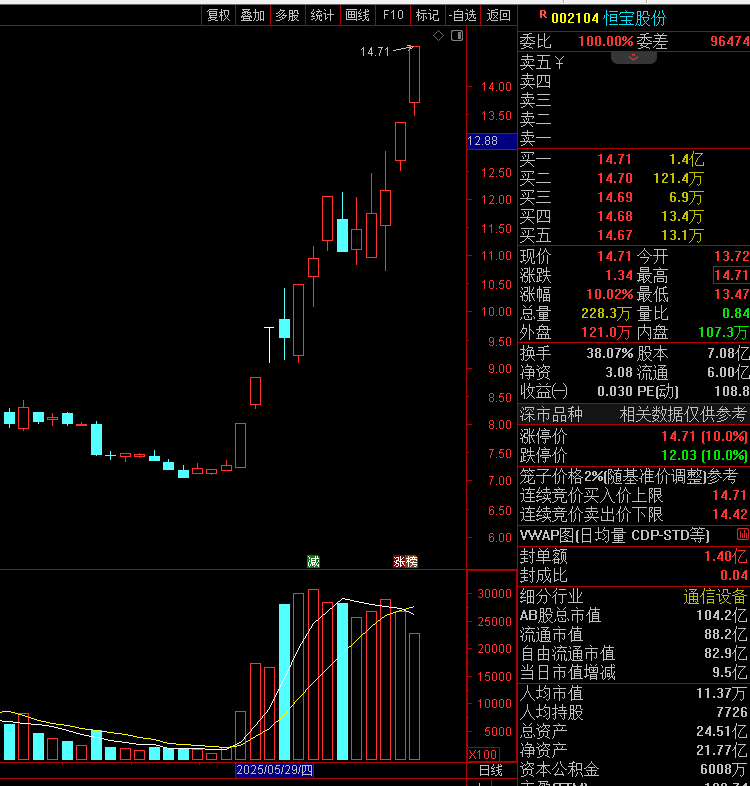Click 净资 value 3.08
The height and width of the screenshot is (786, 750).
point(619,372)
